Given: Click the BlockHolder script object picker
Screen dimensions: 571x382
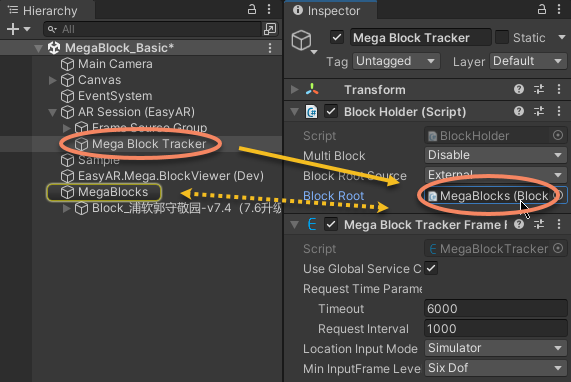Looking at the screenshot, I should pos(558,135).
